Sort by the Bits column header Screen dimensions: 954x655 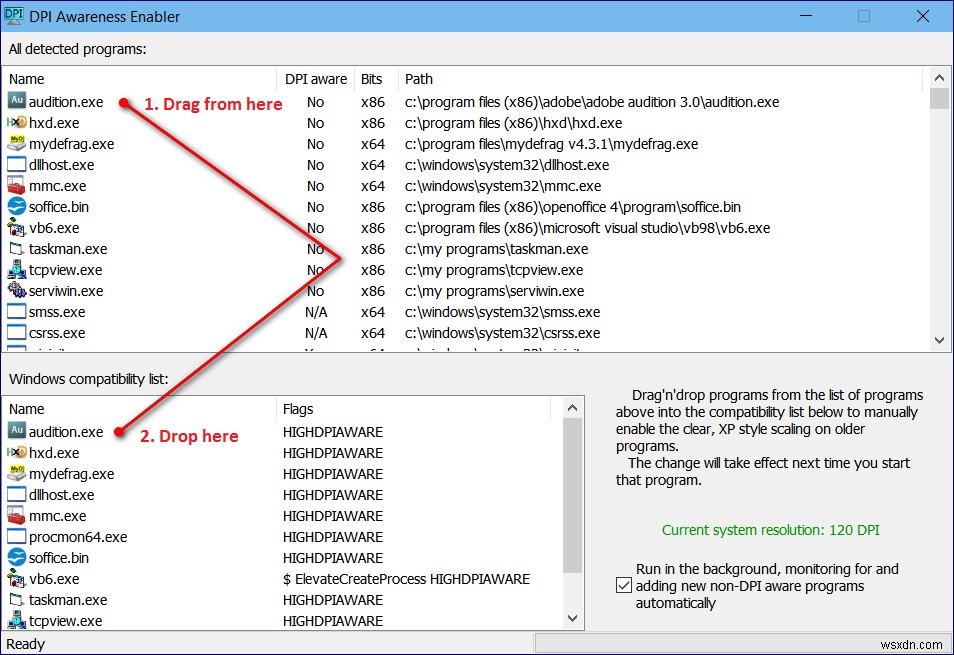click(376, 79)
